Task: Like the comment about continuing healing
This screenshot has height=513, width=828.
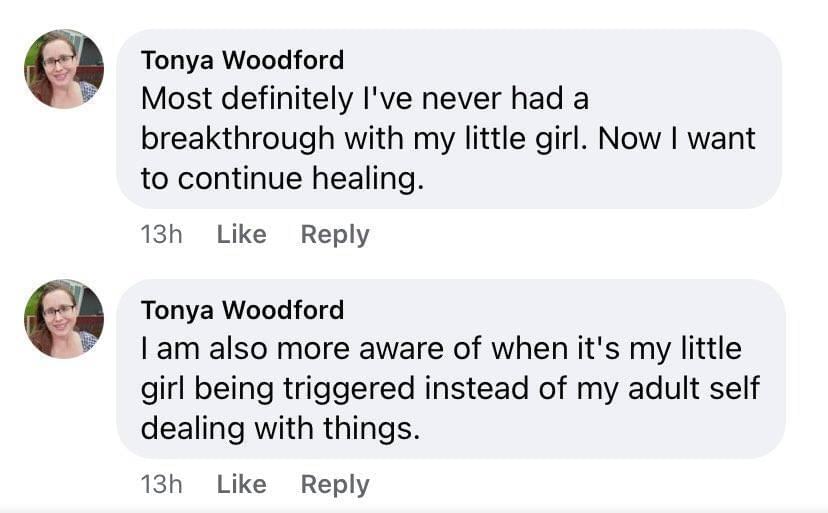Action: [x=241, y=234]
